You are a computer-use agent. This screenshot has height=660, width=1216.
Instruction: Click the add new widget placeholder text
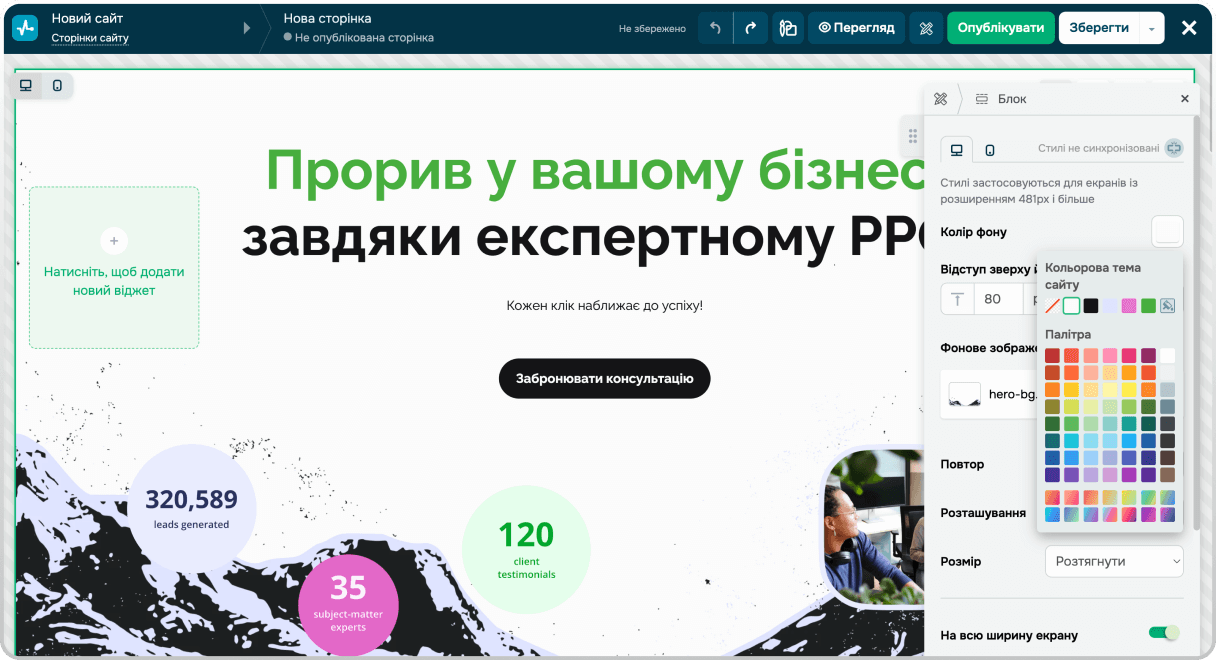pos(114,281)
